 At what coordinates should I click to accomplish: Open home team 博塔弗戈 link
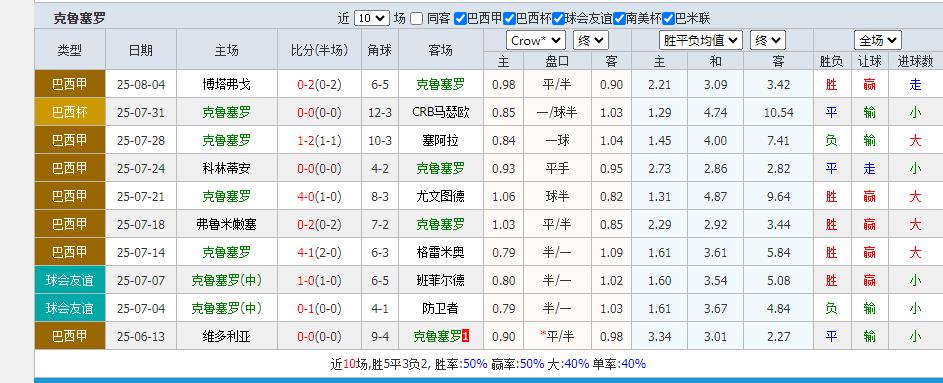point(226,84)
